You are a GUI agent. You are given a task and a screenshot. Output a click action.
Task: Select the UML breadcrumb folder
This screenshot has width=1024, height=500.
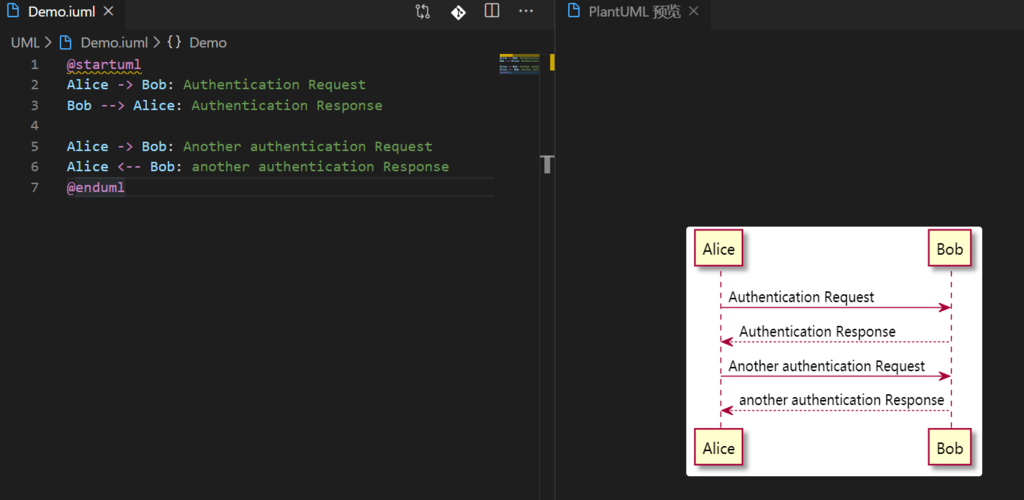[x=25, y=43]
